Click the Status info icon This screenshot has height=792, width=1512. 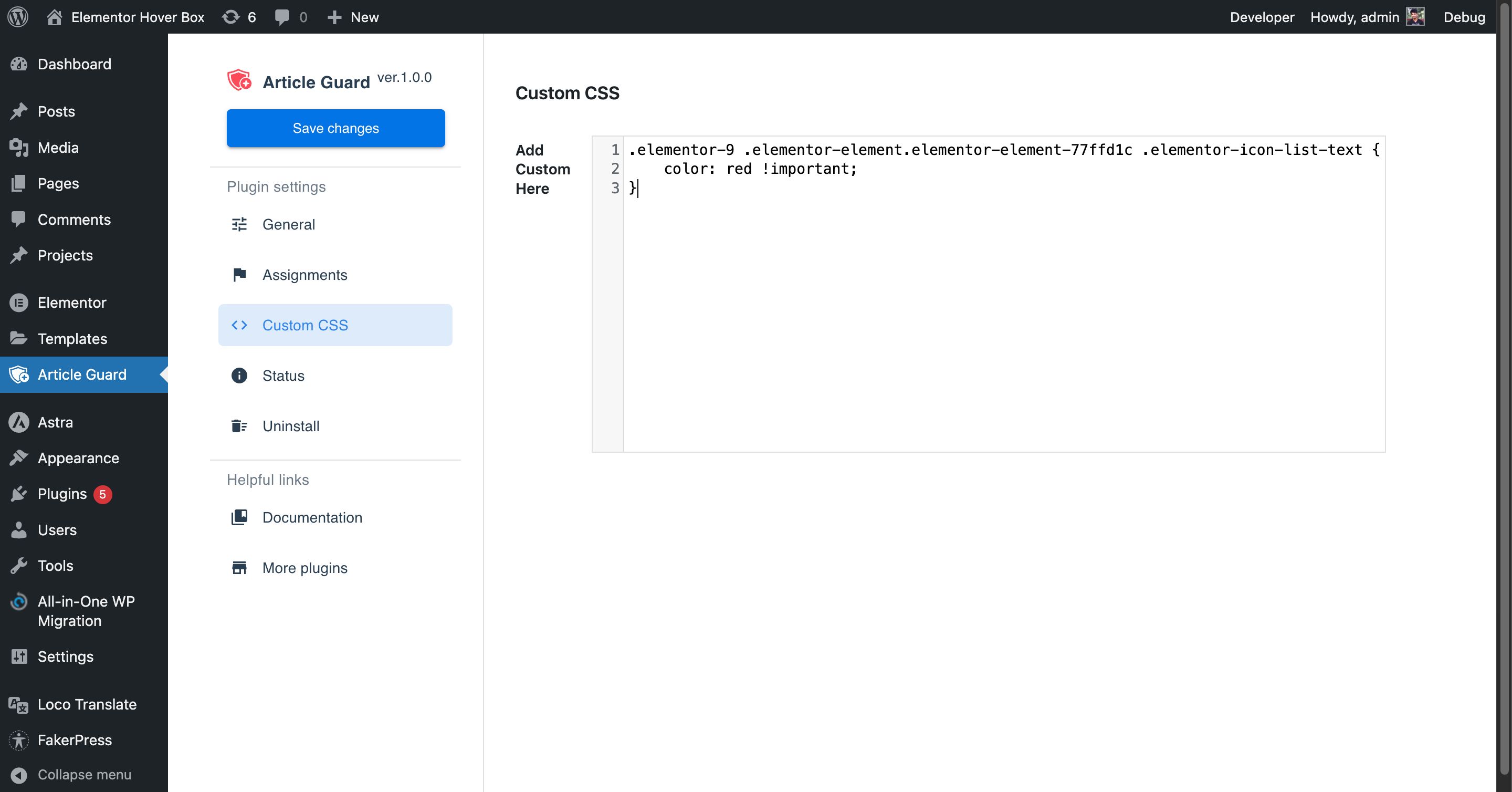(239, 376)
